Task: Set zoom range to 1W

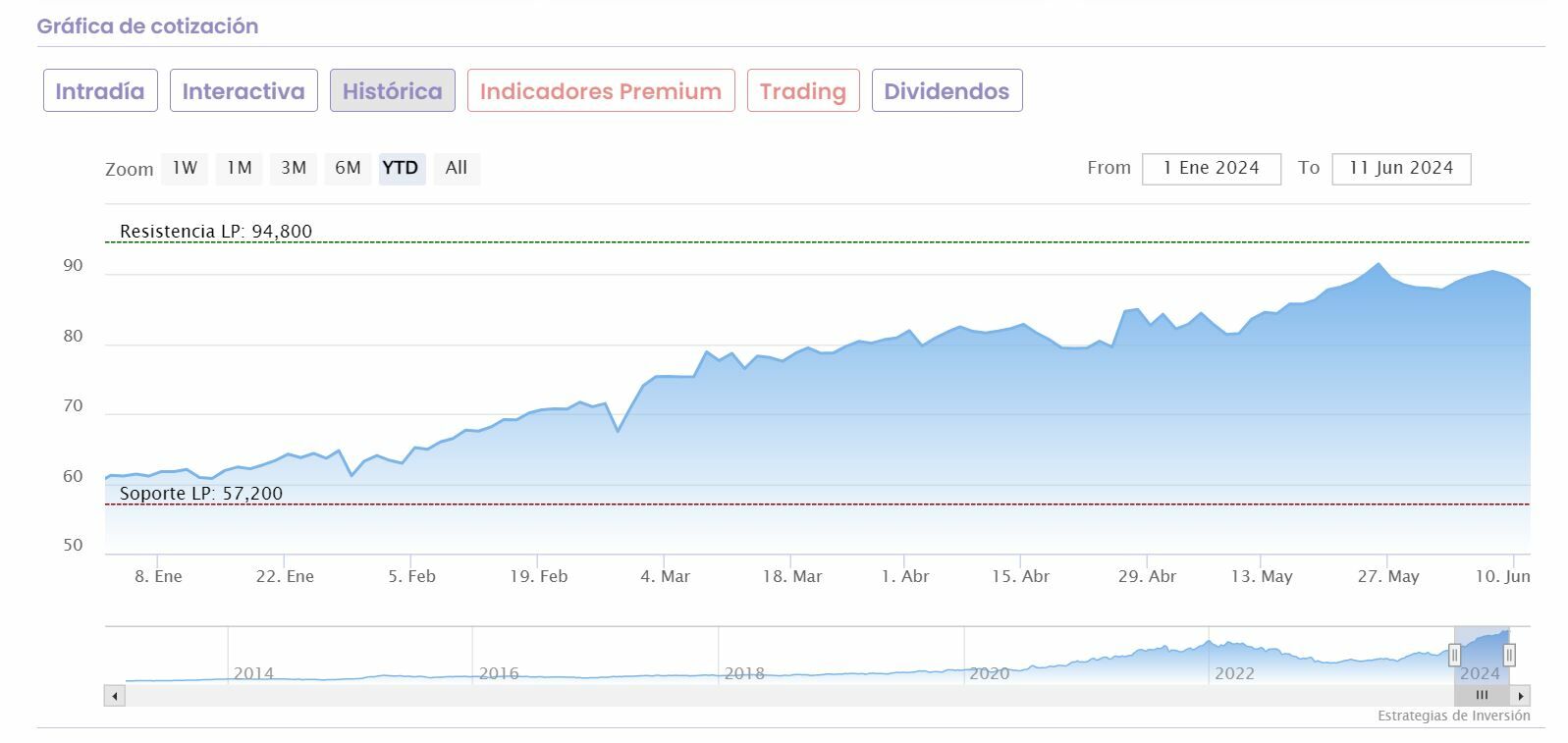Action: click(x=185, y=168)
